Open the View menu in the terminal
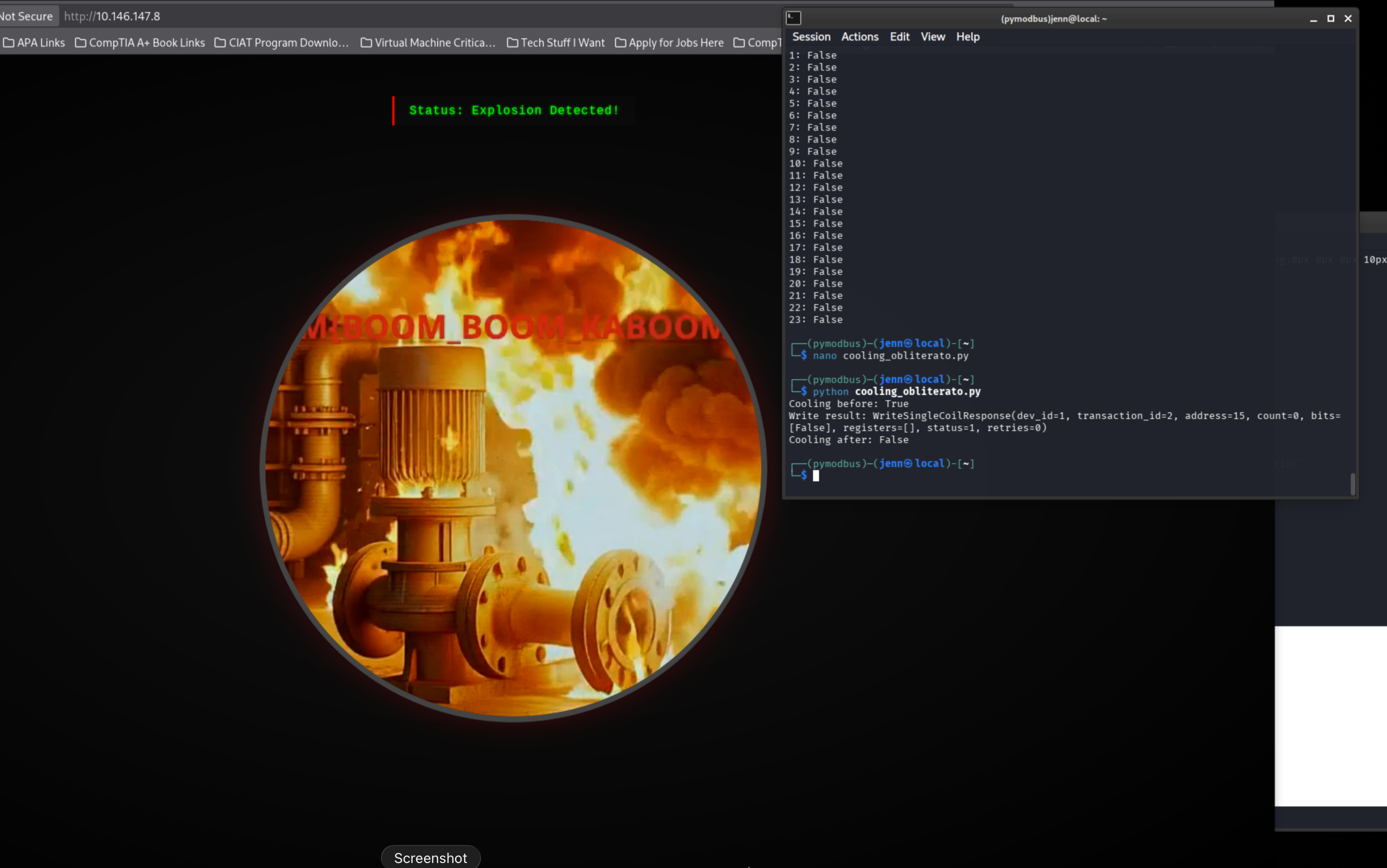 933,36
